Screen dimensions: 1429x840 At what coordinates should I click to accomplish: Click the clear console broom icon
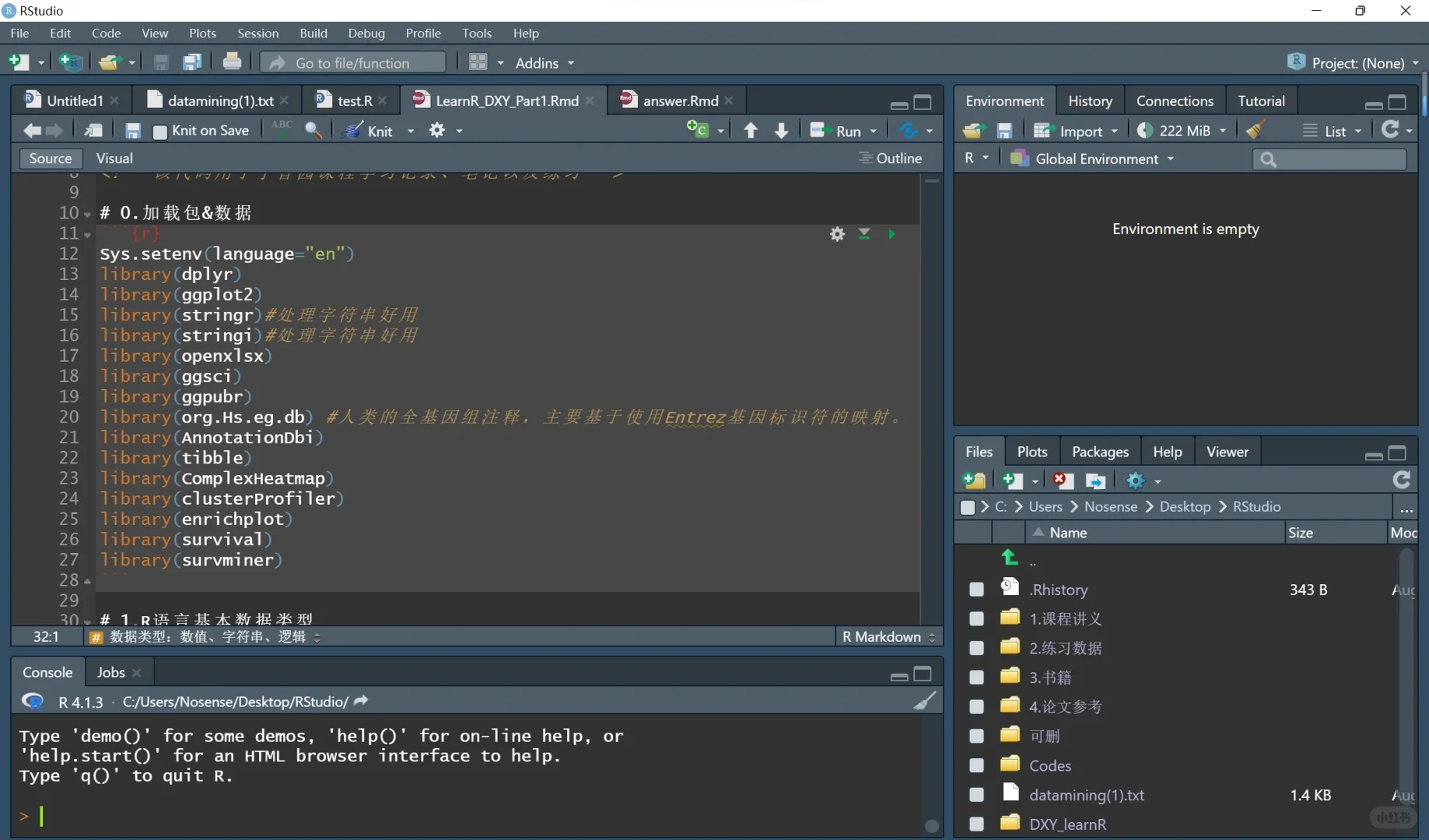pyautogui.click(x=924, y=702)
